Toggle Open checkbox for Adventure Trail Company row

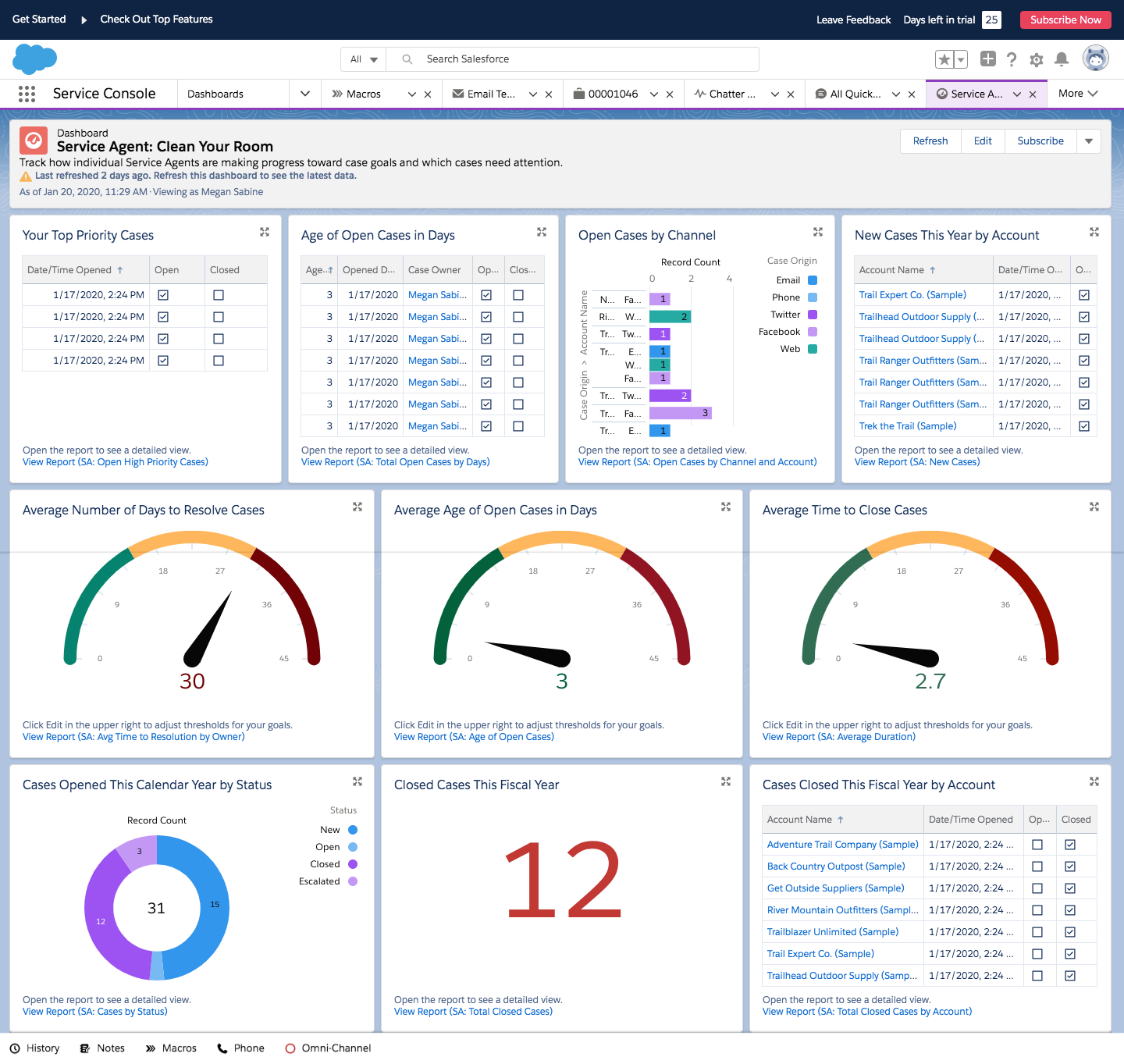[x=1037, y=845]
